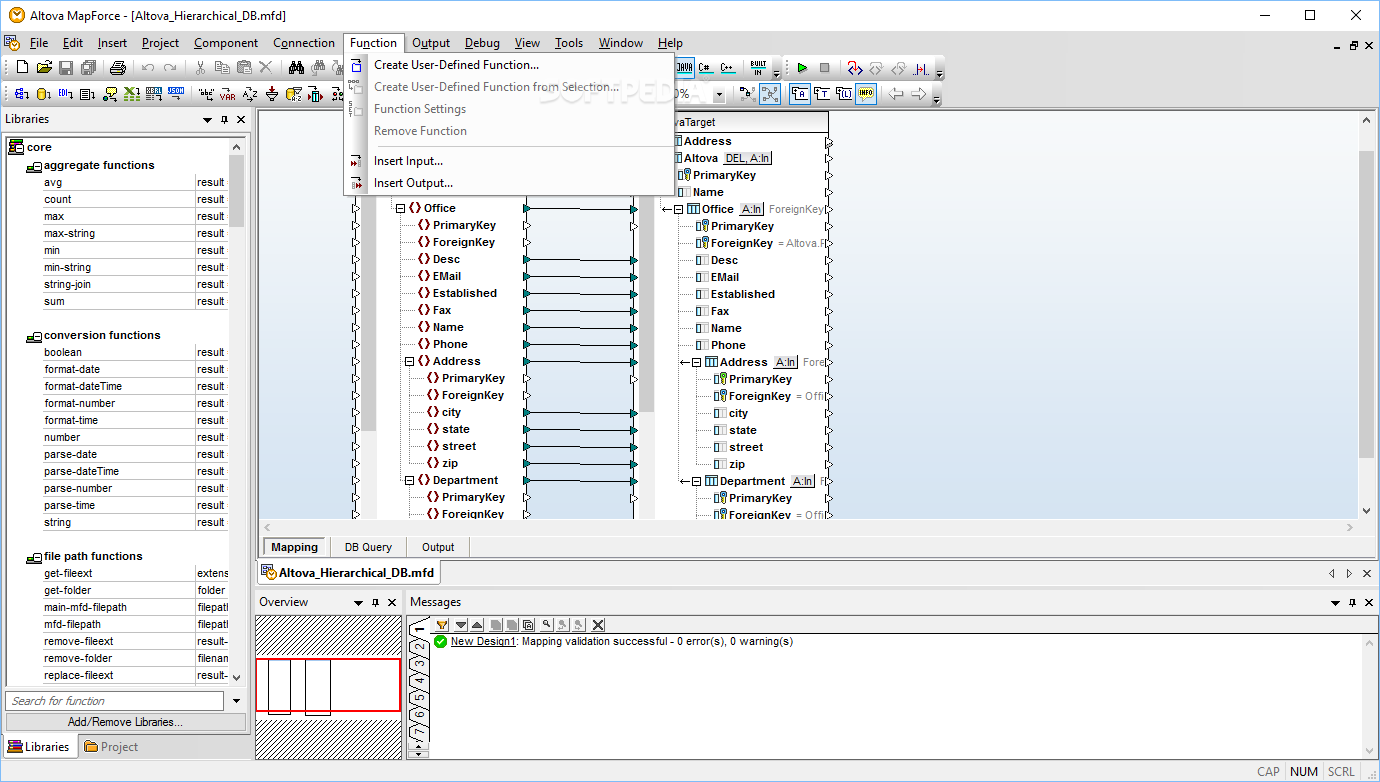The image size is (1380, 782).
Task: Open the Component menu
Action: [x=226, y=43]
